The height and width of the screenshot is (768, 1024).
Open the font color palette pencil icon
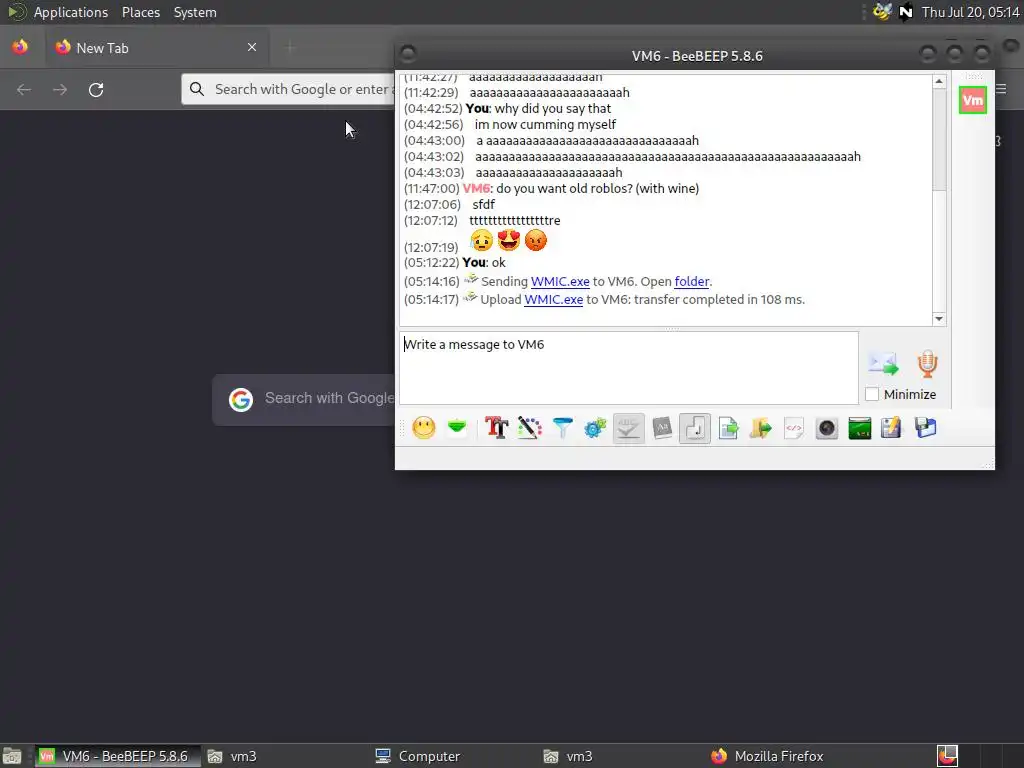[x=530, y=428]
